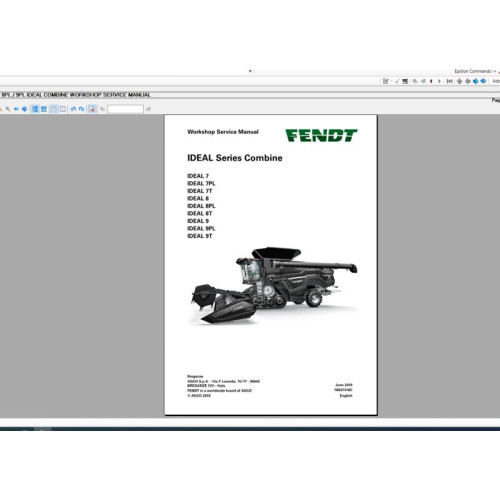The image size is (500, 500).
Task: Select two-page side-by-side view
Action: 63,109
